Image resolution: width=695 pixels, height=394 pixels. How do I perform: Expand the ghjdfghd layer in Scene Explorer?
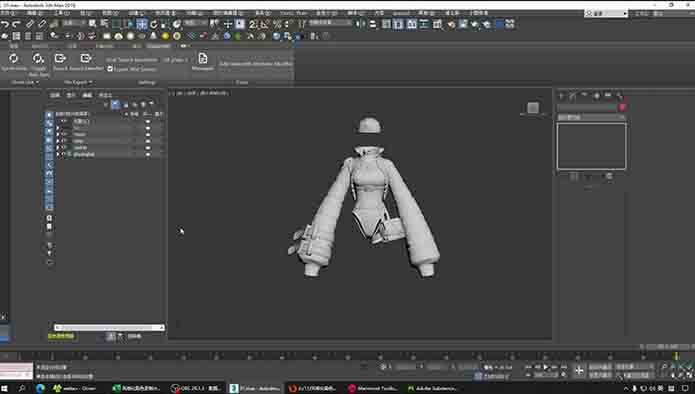[58, 154]
